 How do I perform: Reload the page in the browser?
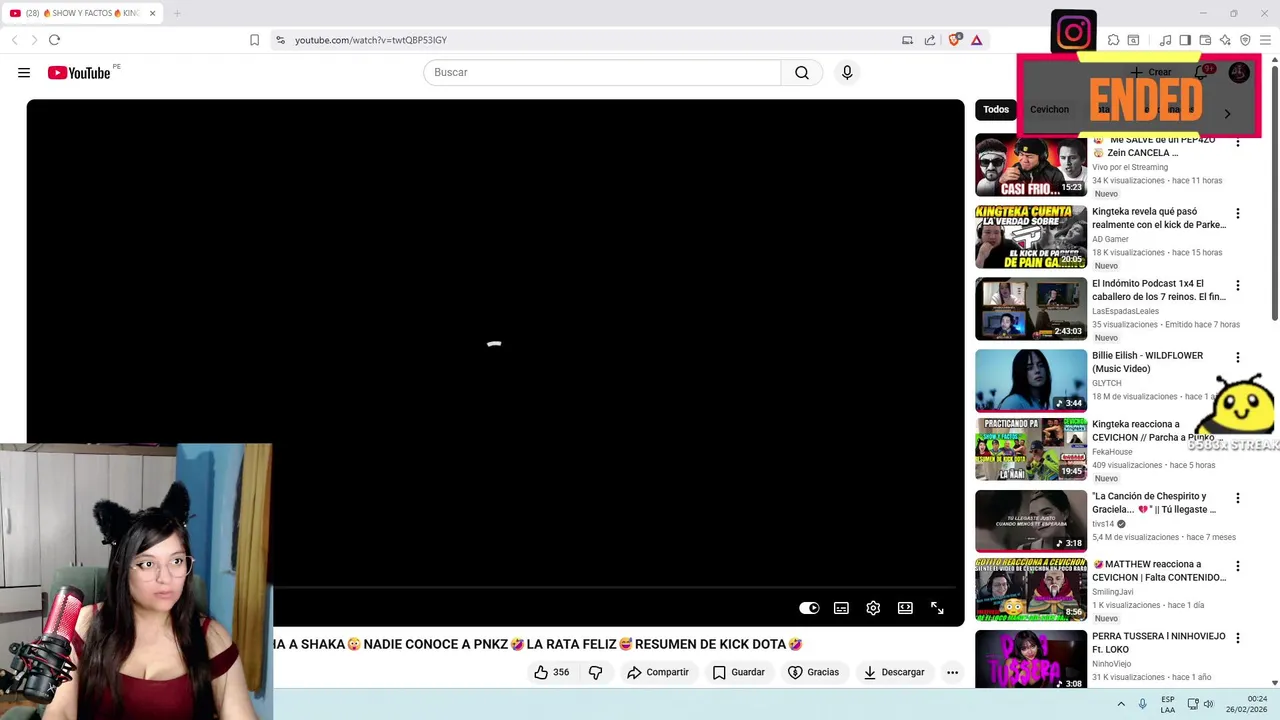click(x=54, y=40)
